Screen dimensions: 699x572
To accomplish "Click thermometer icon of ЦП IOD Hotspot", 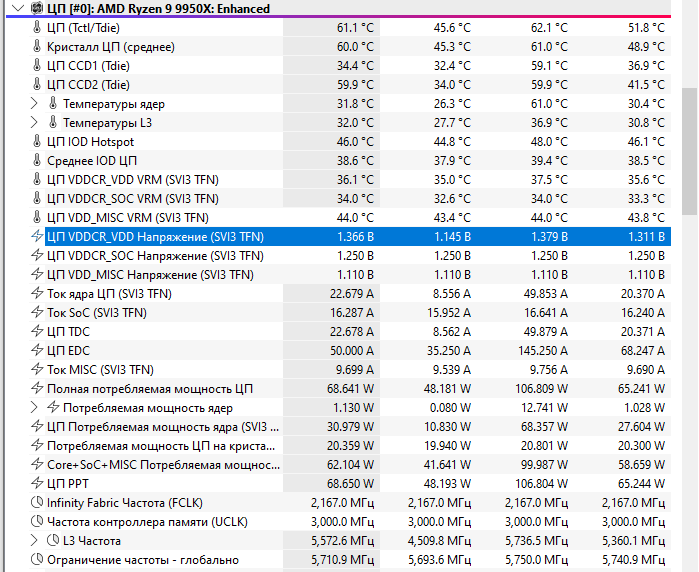I will pos(37,141).
